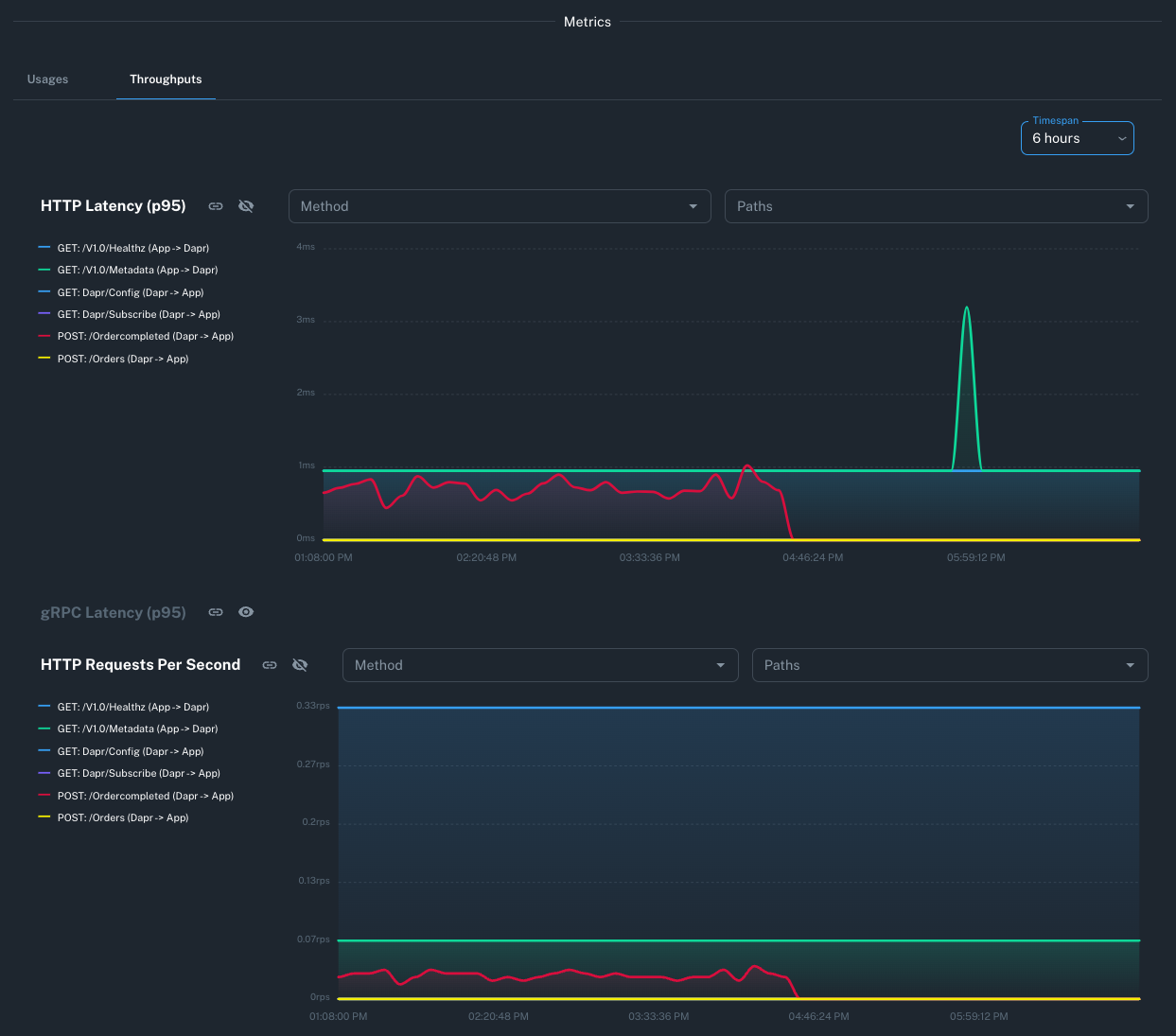The image size is (1176, 1036).
Task: Toggle POST /Ordercompleted series in latency legend
Action: [x=145, y=336]
